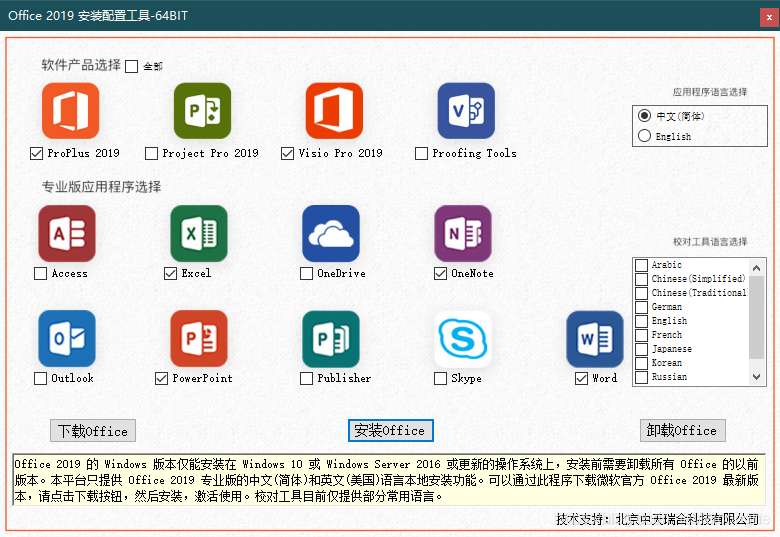Click the proofing language list scrollbar thumb
Viewport: 780px width, 537px height.
757,317
